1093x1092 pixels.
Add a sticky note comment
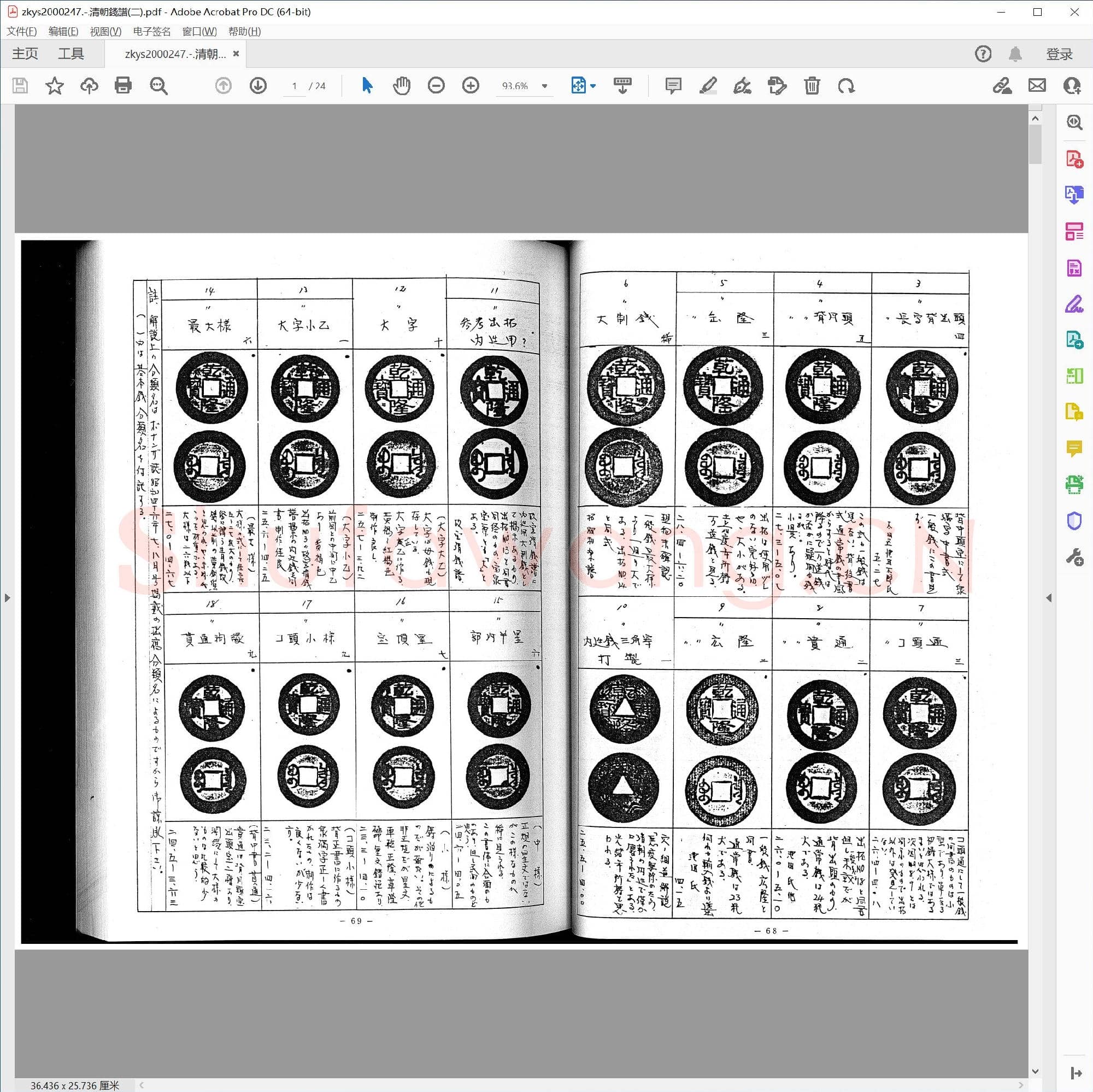tap(673, 85)
